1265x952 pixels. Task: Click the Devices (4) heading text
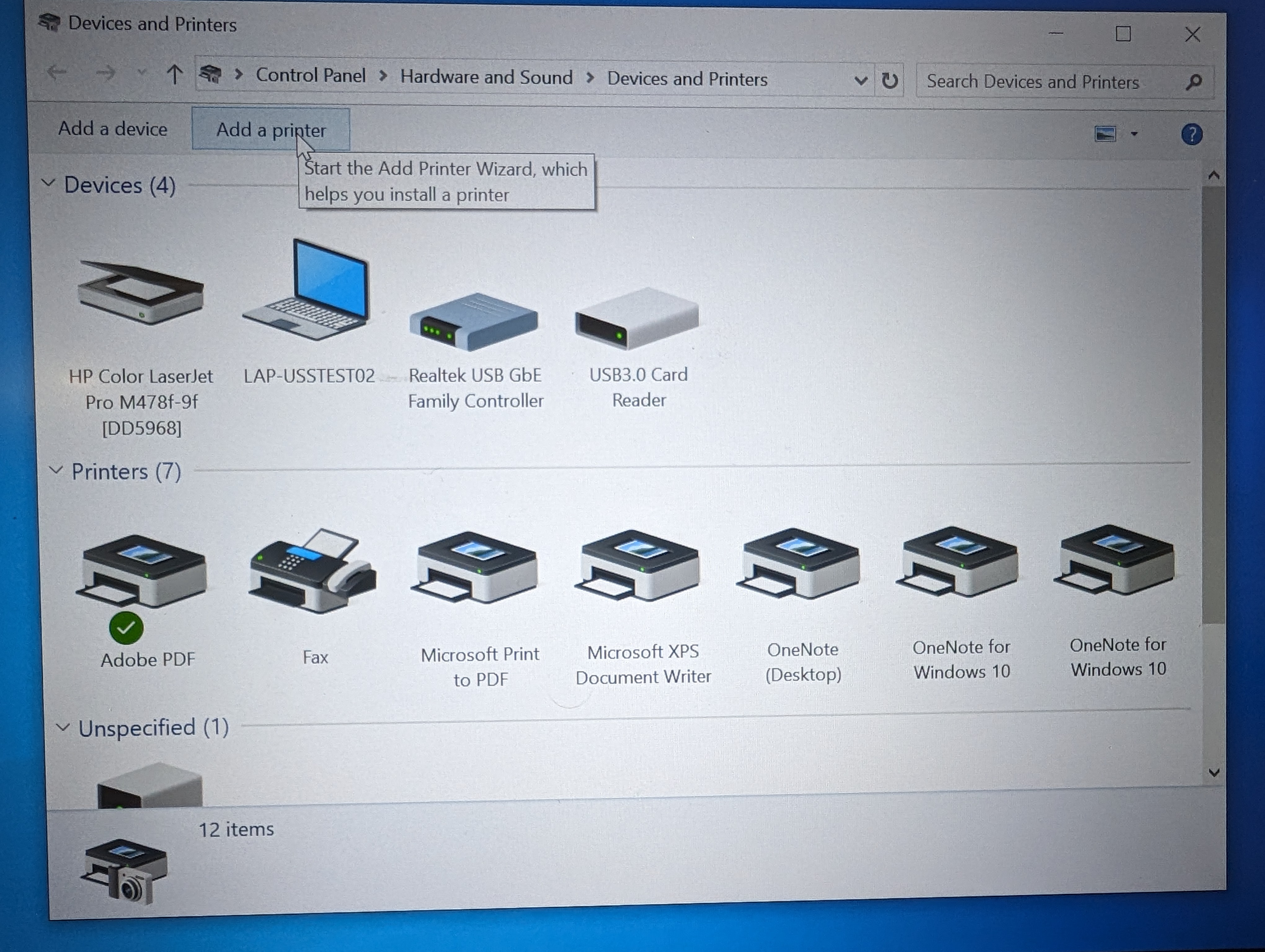click(119, 185)
